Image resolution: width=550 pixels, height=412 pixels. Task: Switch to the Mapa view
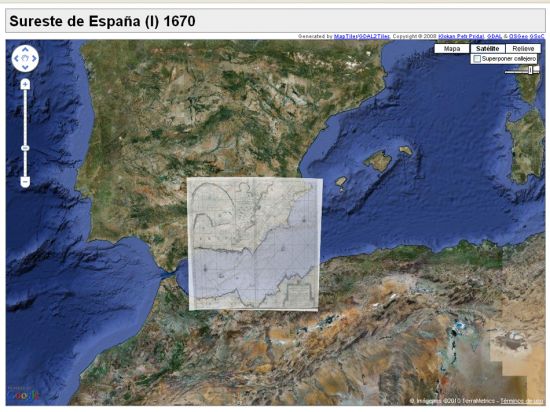tap(452, 49)
